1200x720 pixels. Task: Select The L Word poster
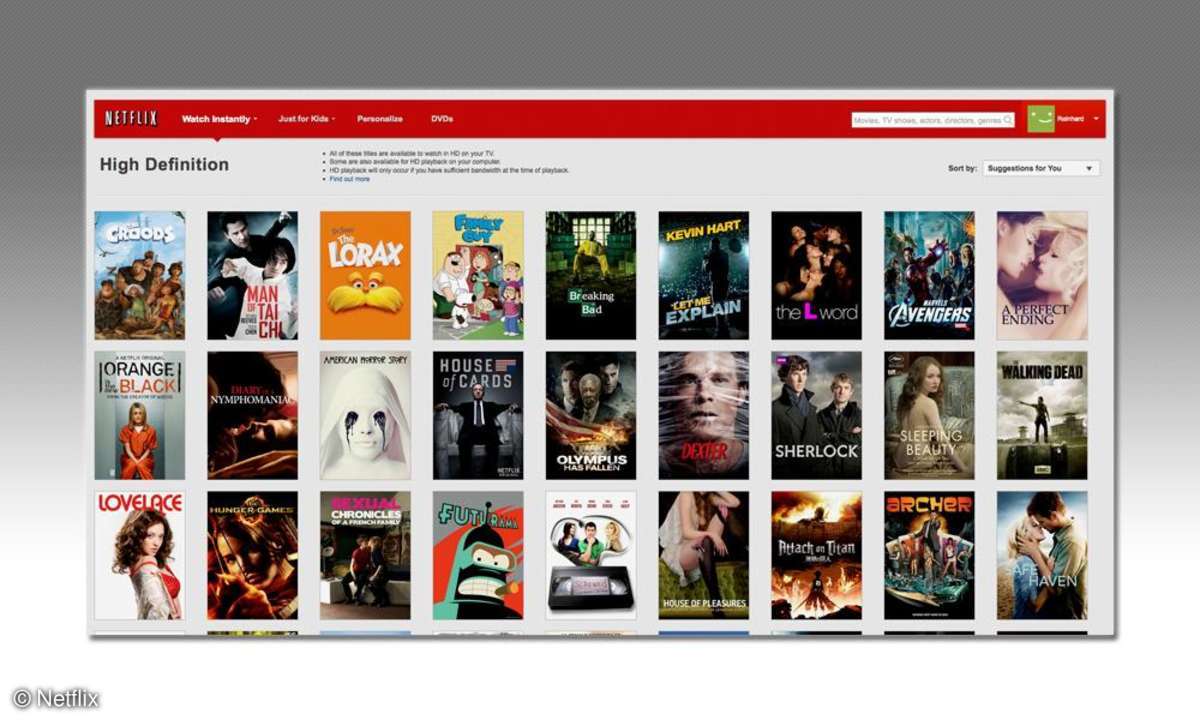pyautogui.click(x=816, y=275)
